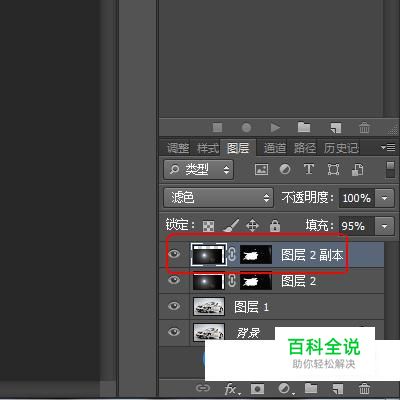Image resolution: width=400 pixels, height=400 pixels.
Task: Click the Play action triangle button
Action: coord(275,127)
